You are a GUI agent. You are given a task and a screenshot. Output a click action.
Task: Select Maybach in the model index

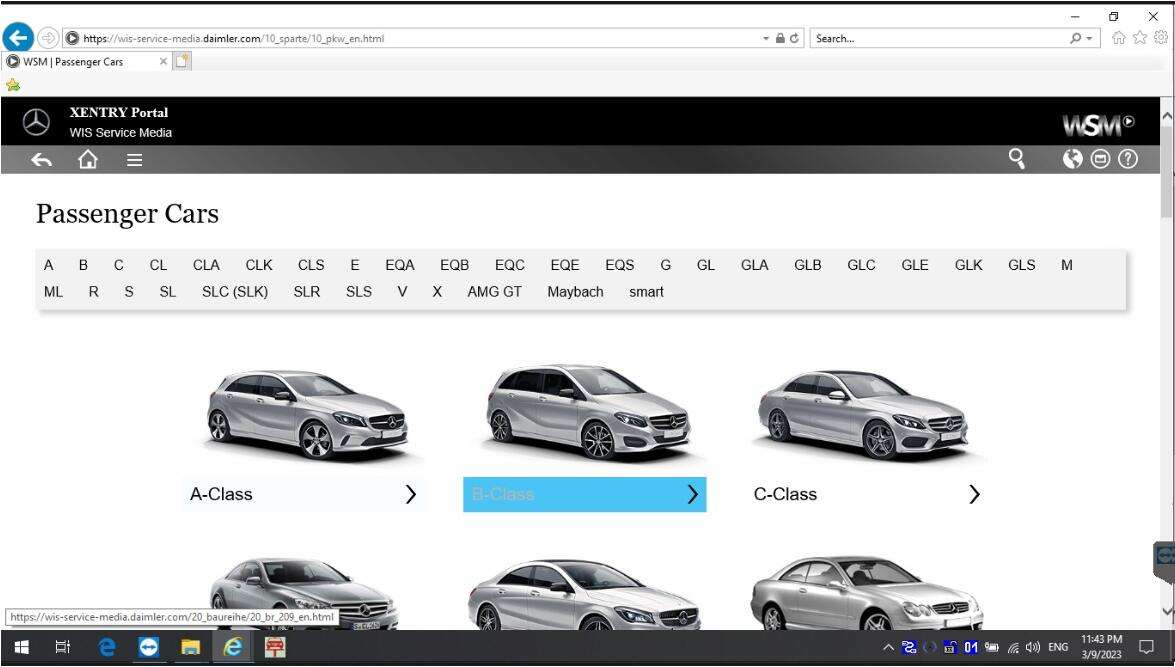coord(576,292)
